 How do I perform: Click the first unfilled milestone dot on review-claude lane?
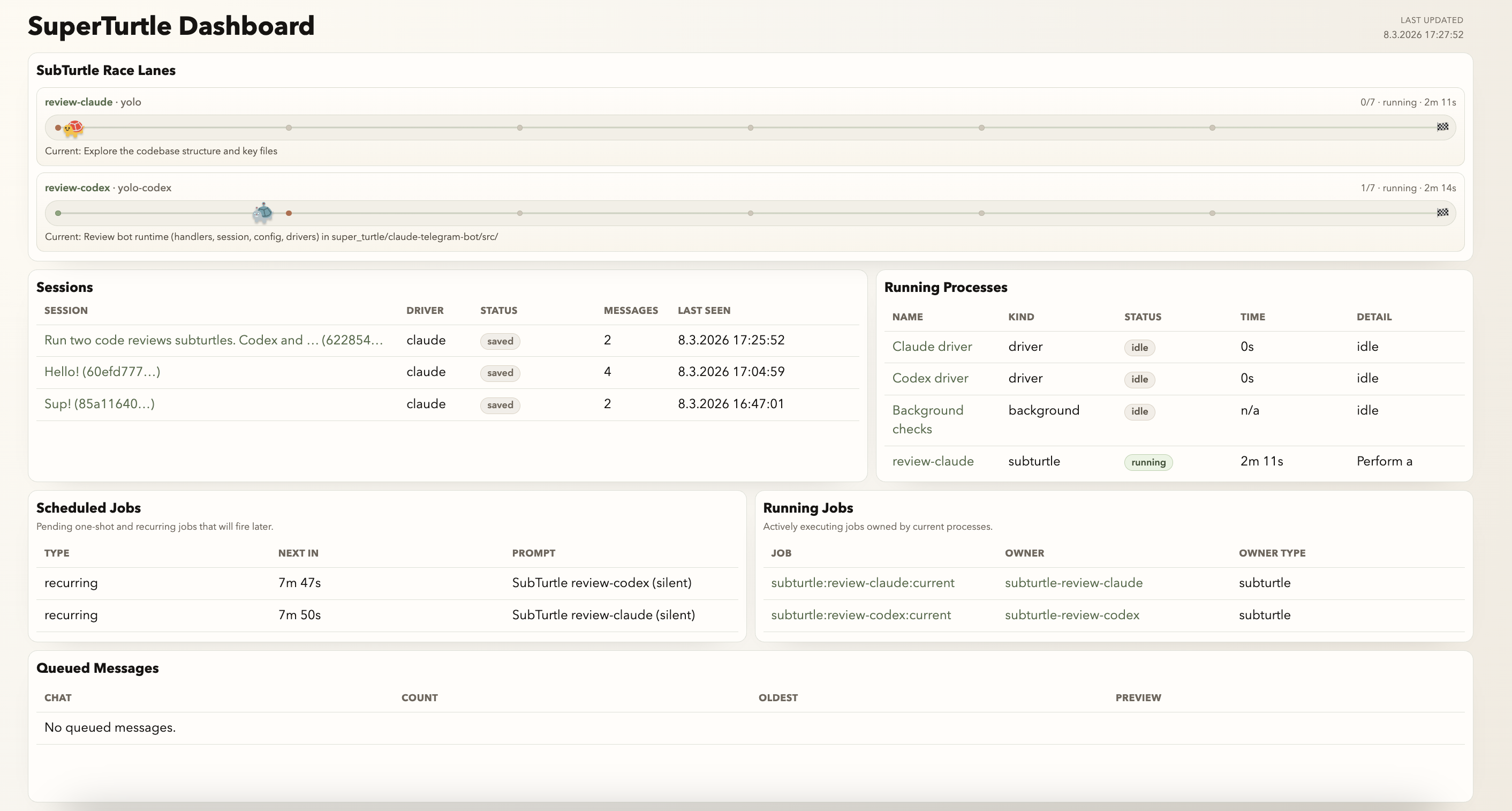[x=288, y=127]
